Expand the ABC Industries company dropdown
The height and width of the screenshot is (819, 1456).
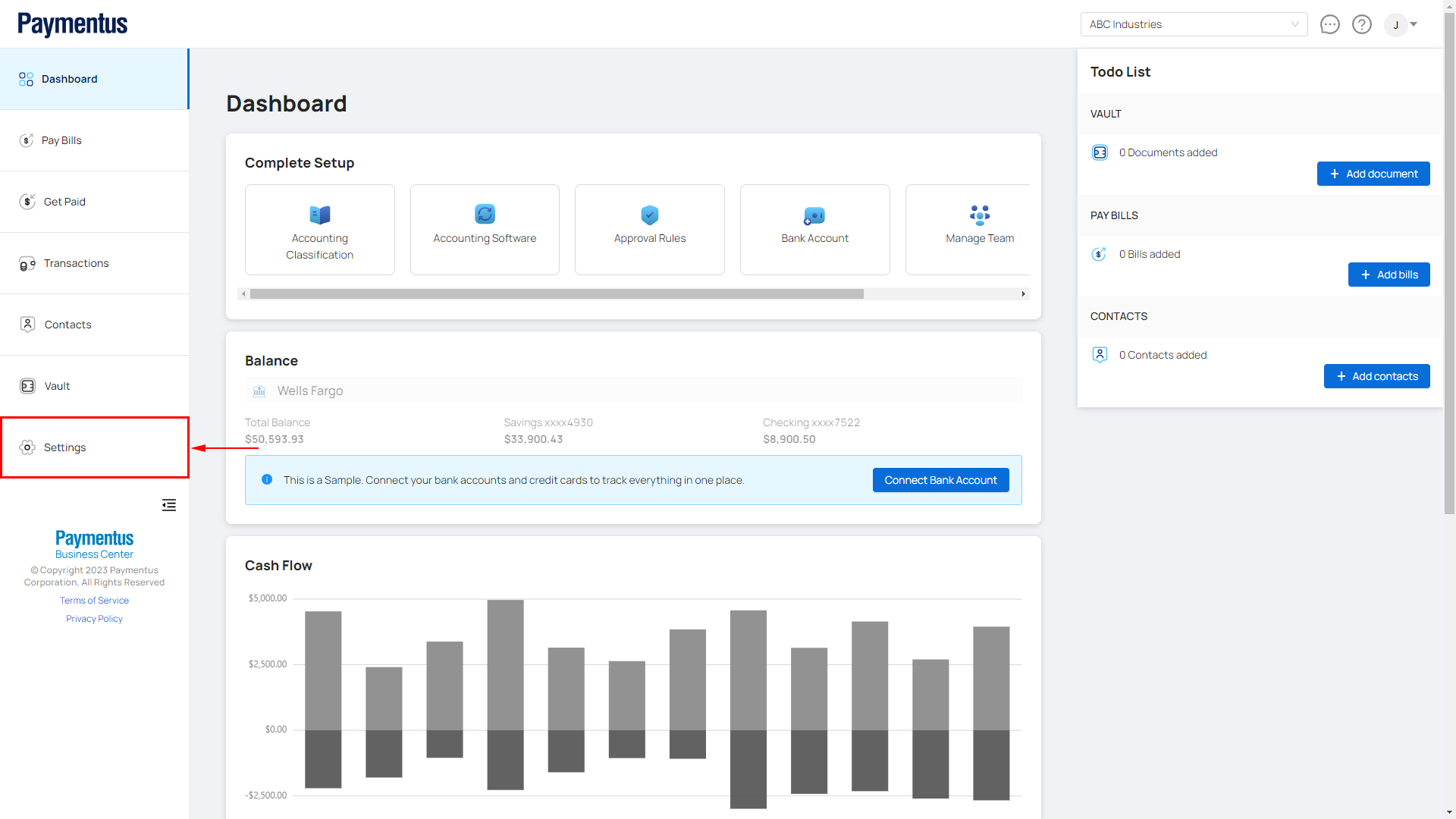1194,24
